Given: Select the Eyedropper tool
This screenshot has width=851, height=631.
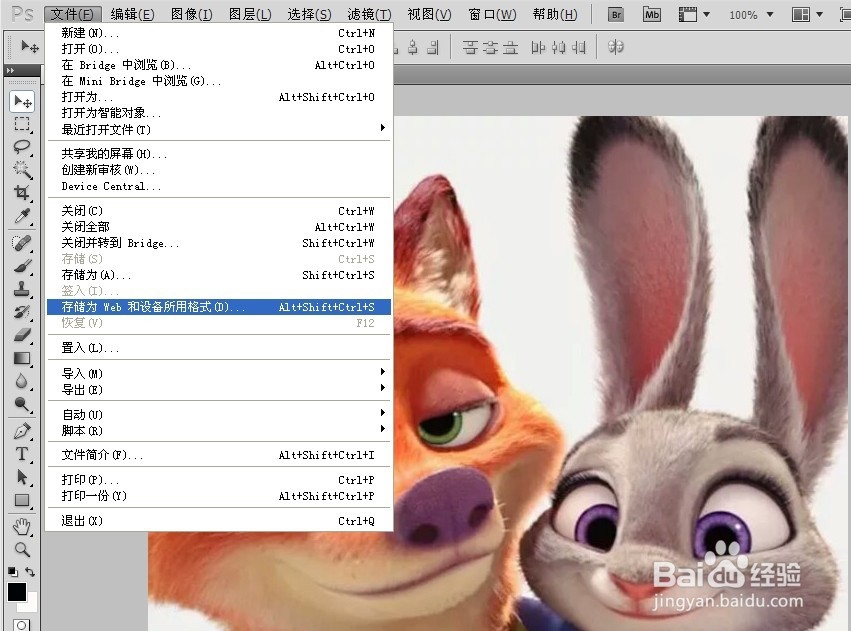Looking at the screenshot, I should pos(22,216).
